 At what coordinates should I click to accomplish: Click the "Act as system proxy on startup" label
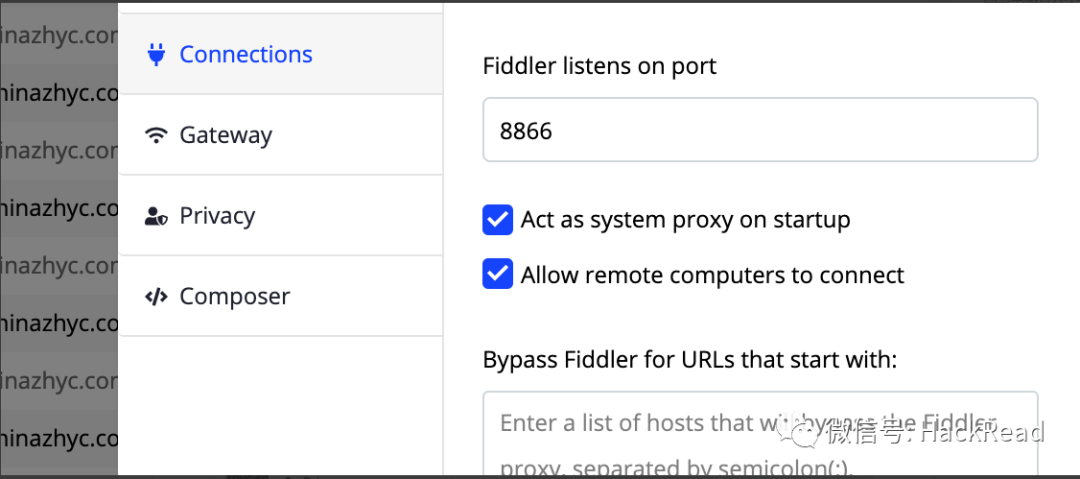(x=685, y=220)
